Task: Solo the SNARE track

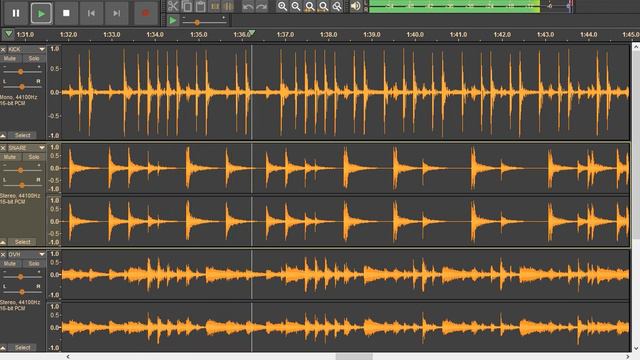Action: [33, 157]
